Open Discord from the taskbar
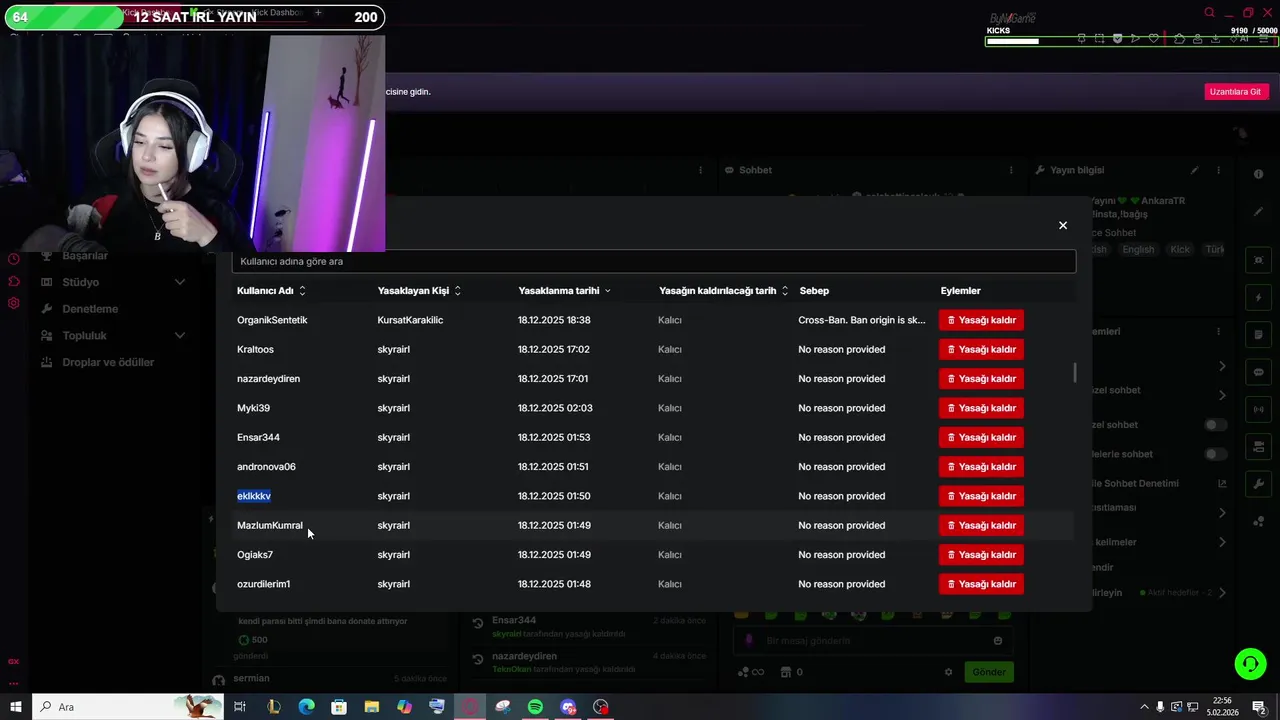The height and width of the screenshot is (720, 1280). [568, 707]
